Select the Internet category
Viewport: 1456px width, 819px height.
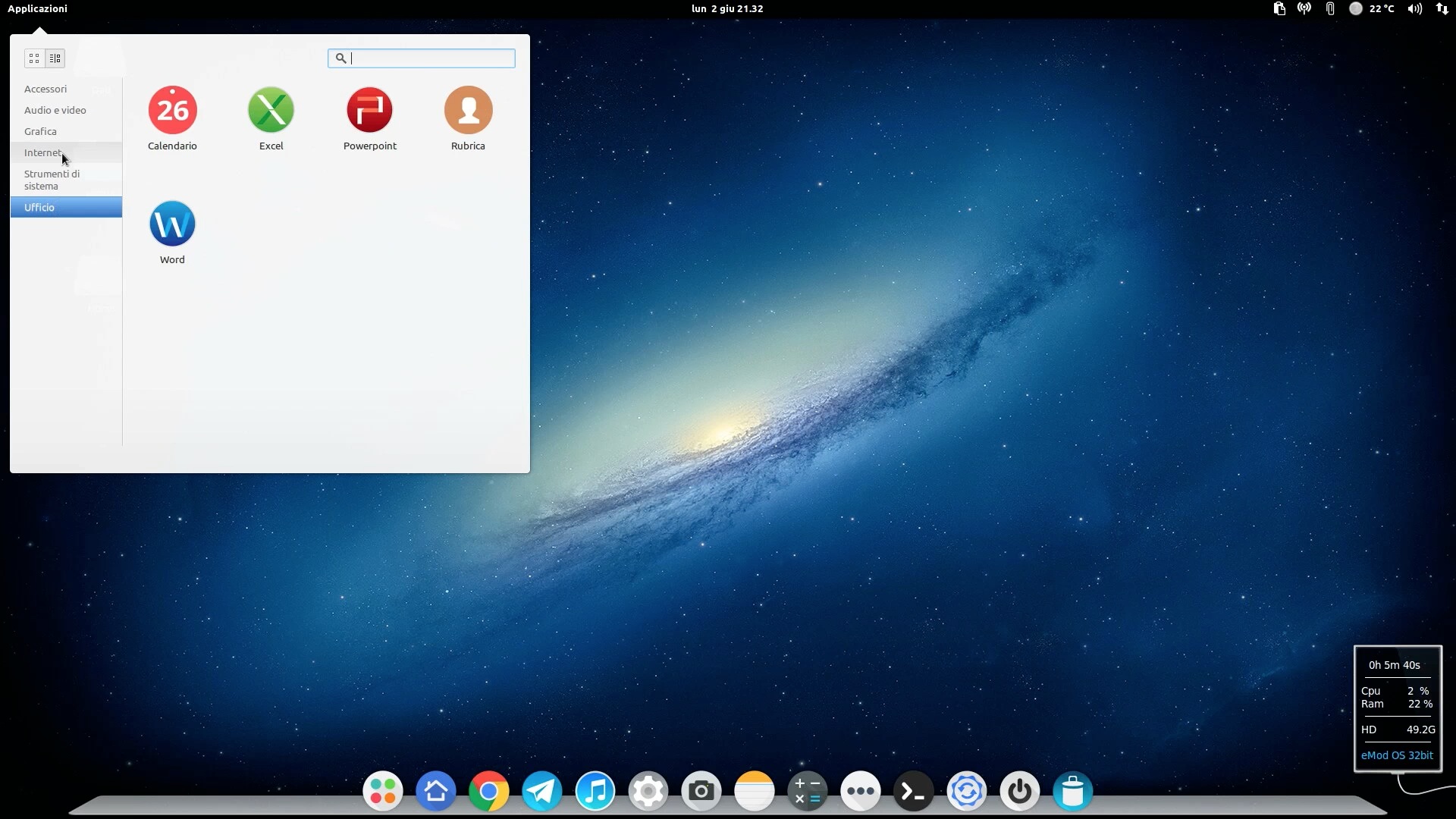(x=66, y=152)
